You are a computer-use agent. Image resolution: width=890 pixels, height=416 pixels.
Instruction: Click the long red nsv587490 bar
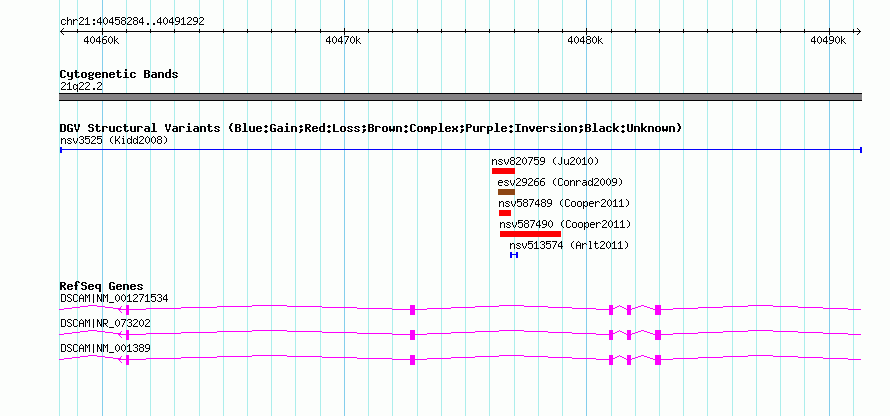(530, 234)
